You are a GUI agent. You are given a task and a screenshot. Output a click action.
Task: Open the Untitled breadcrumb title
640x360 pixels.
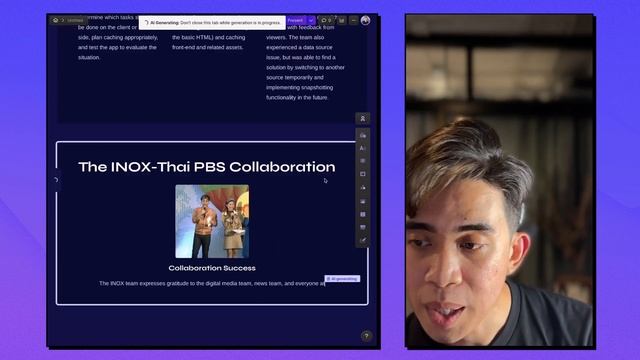[x=75, y=20]
